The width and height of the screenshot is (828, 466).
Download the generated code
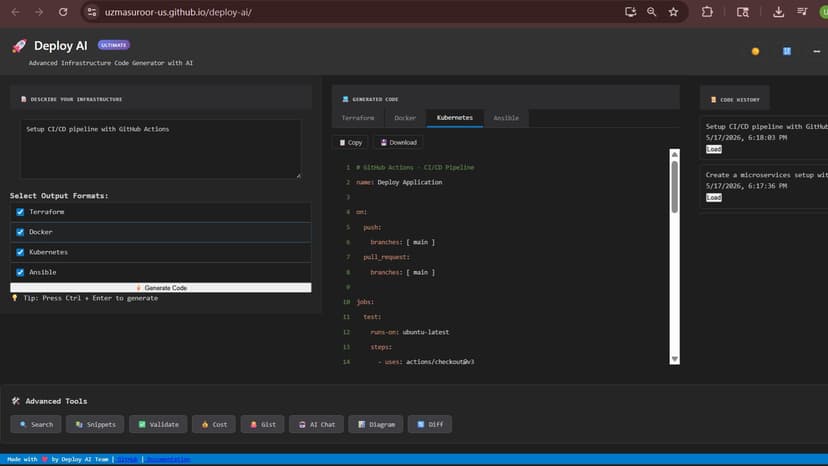click(x=399, y=143)
